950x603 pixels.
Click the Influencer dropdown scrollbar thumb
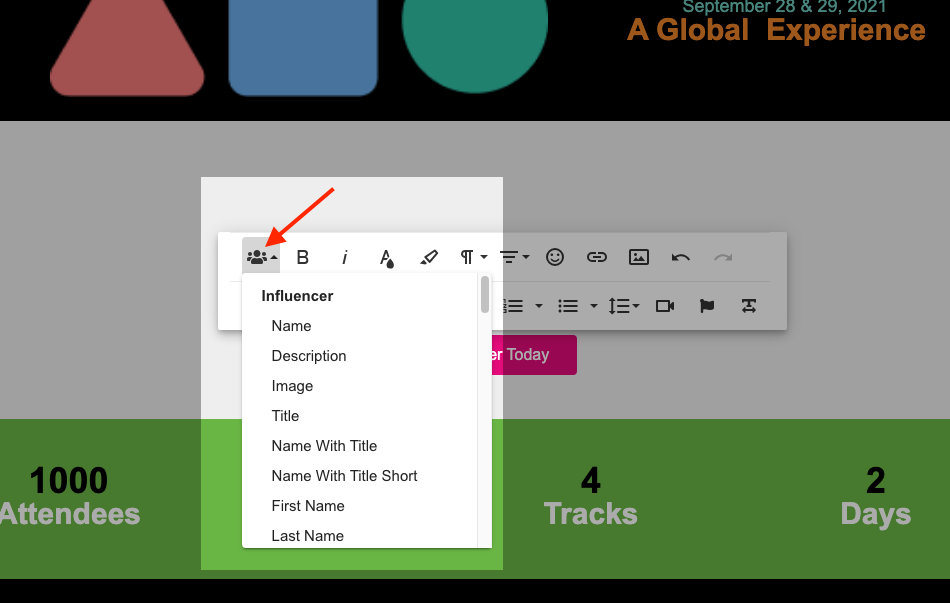tap(485, 295)
